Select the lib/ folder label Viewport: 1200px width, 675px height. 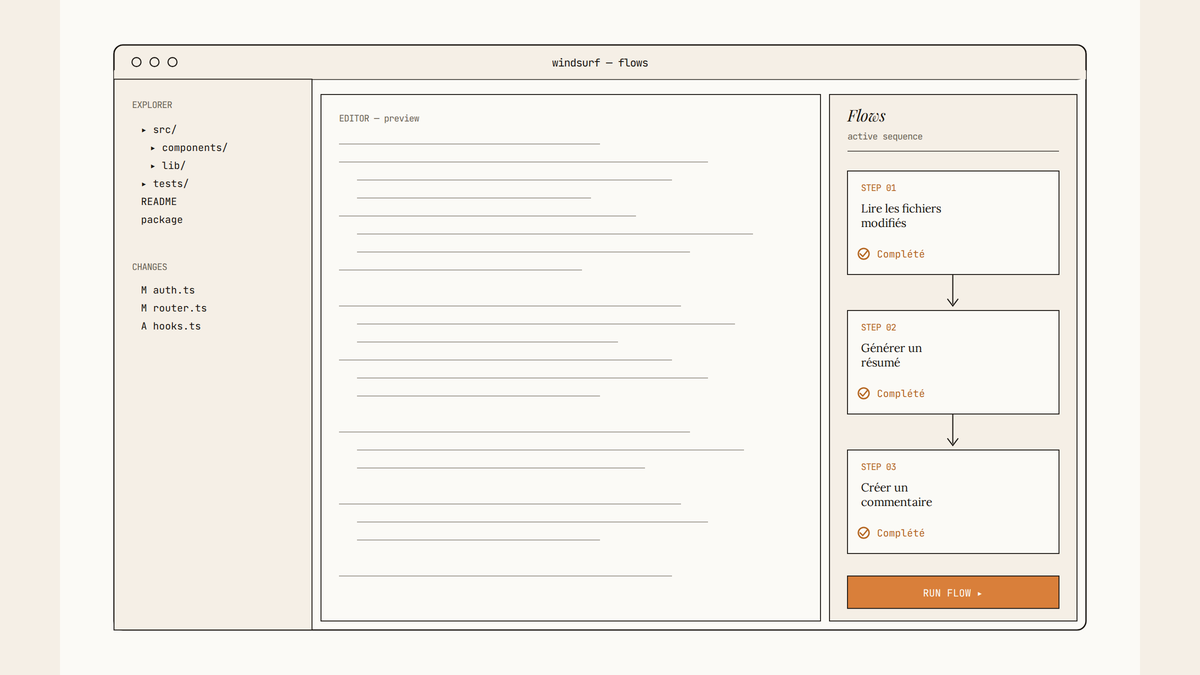tap(174, 166)
